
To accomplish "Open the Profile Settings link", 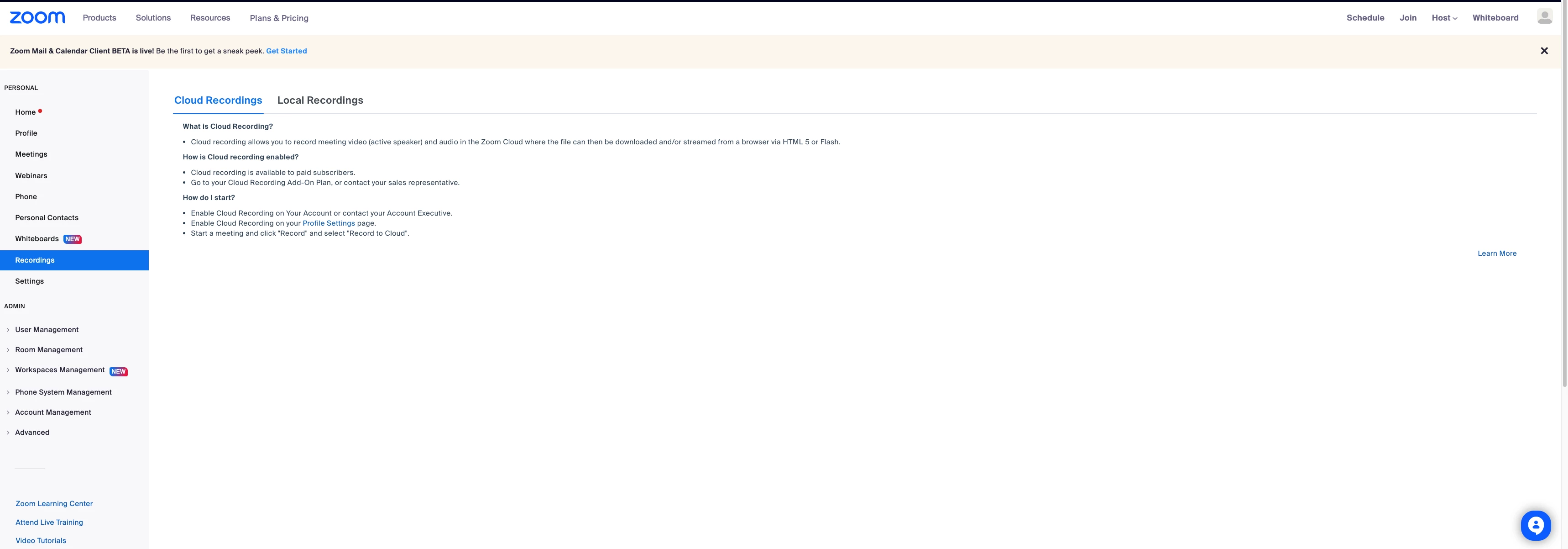I will (329, 224).
